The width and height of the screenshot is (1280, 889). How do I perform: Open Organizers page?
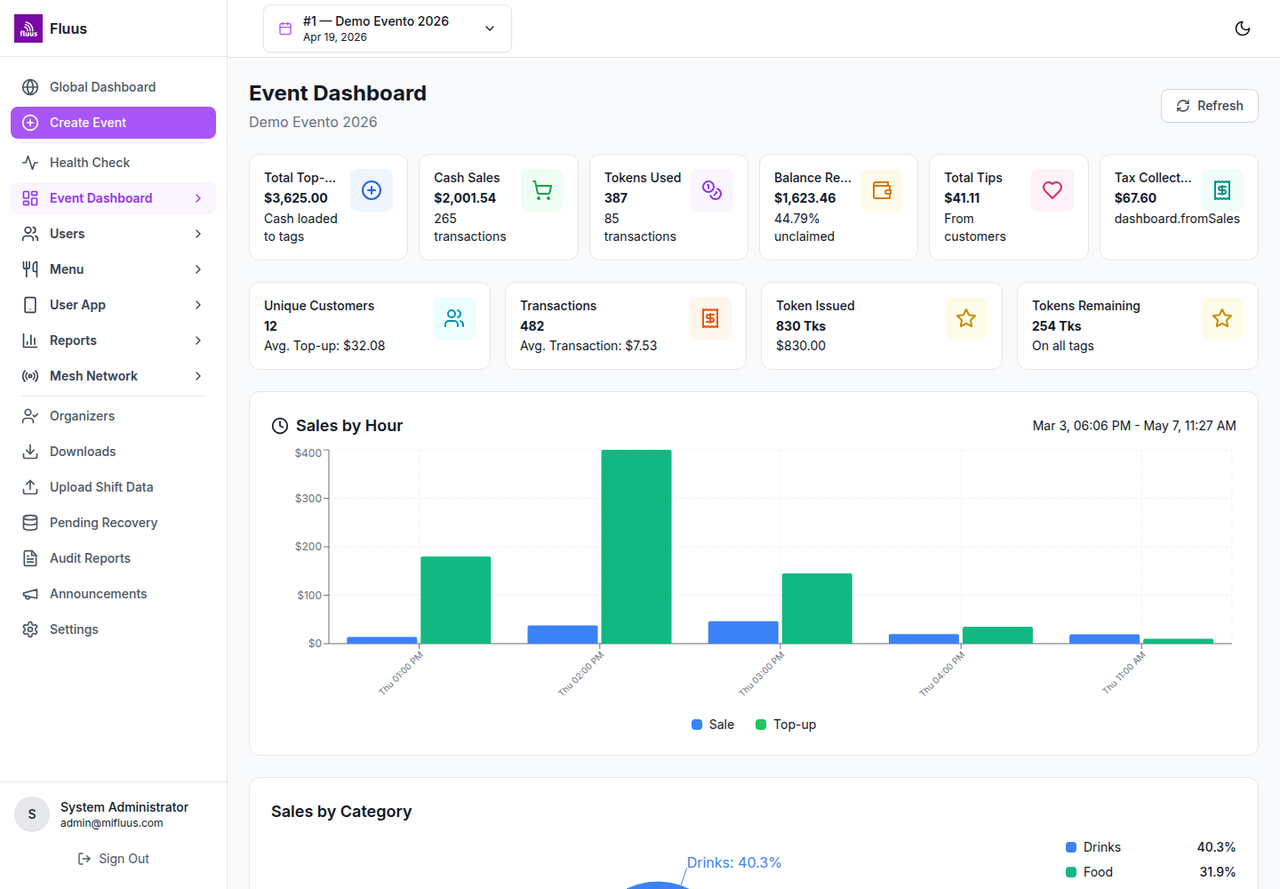click(113, 416)
